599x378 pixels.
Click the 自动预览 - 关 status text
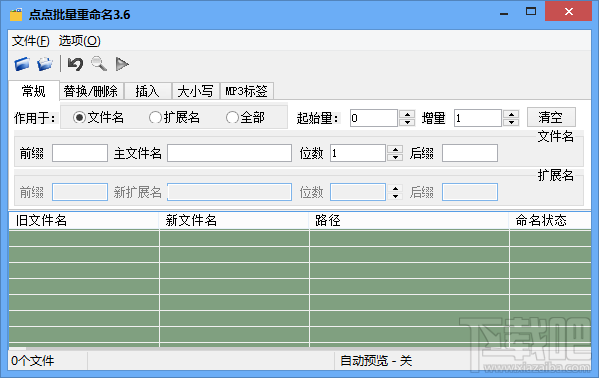coord(376,361)
